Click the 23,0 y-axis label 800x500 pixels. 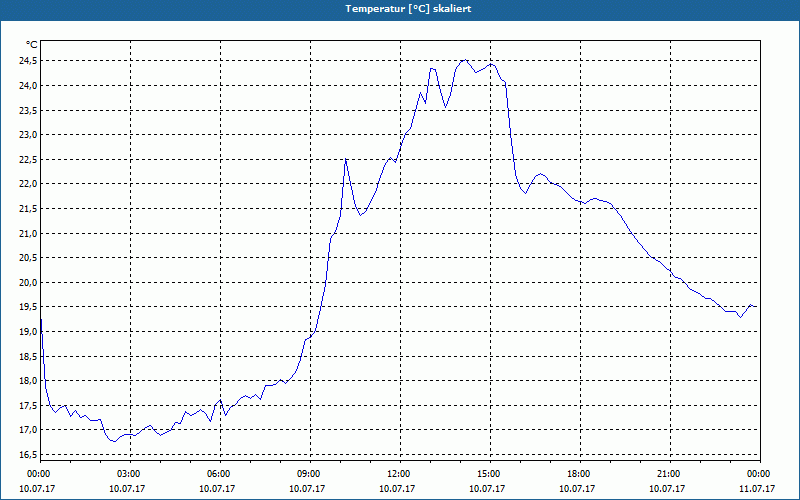pos(27,135)
